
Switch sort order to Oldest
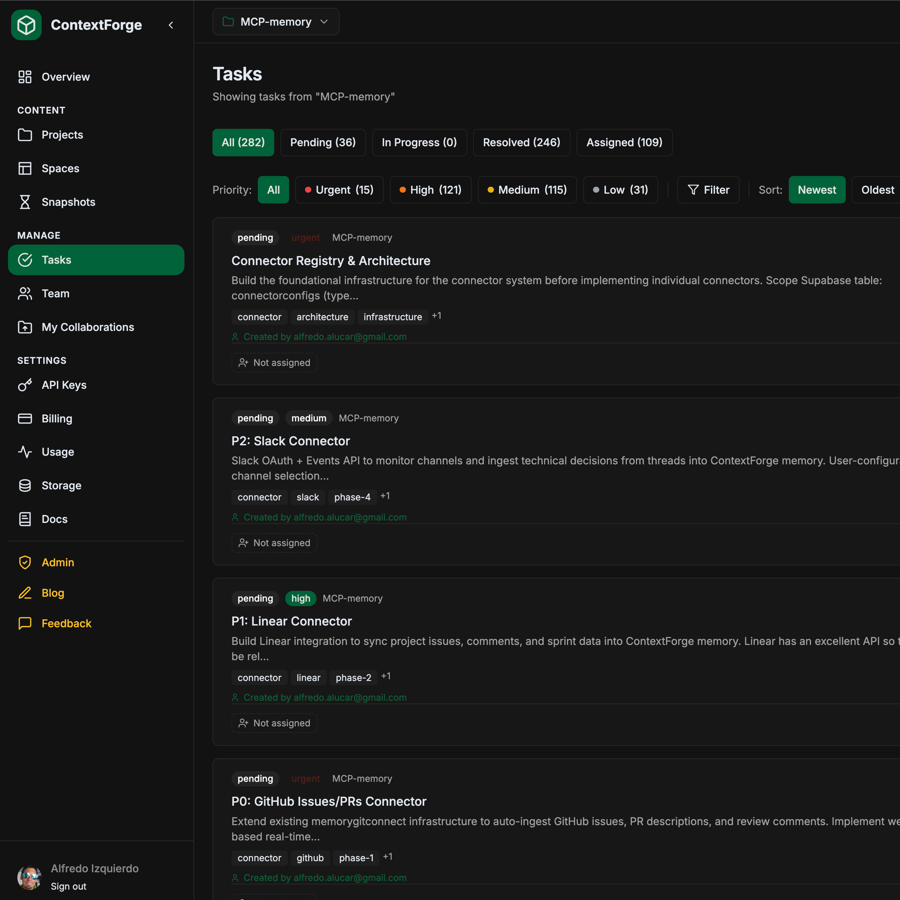pos(875,189)
